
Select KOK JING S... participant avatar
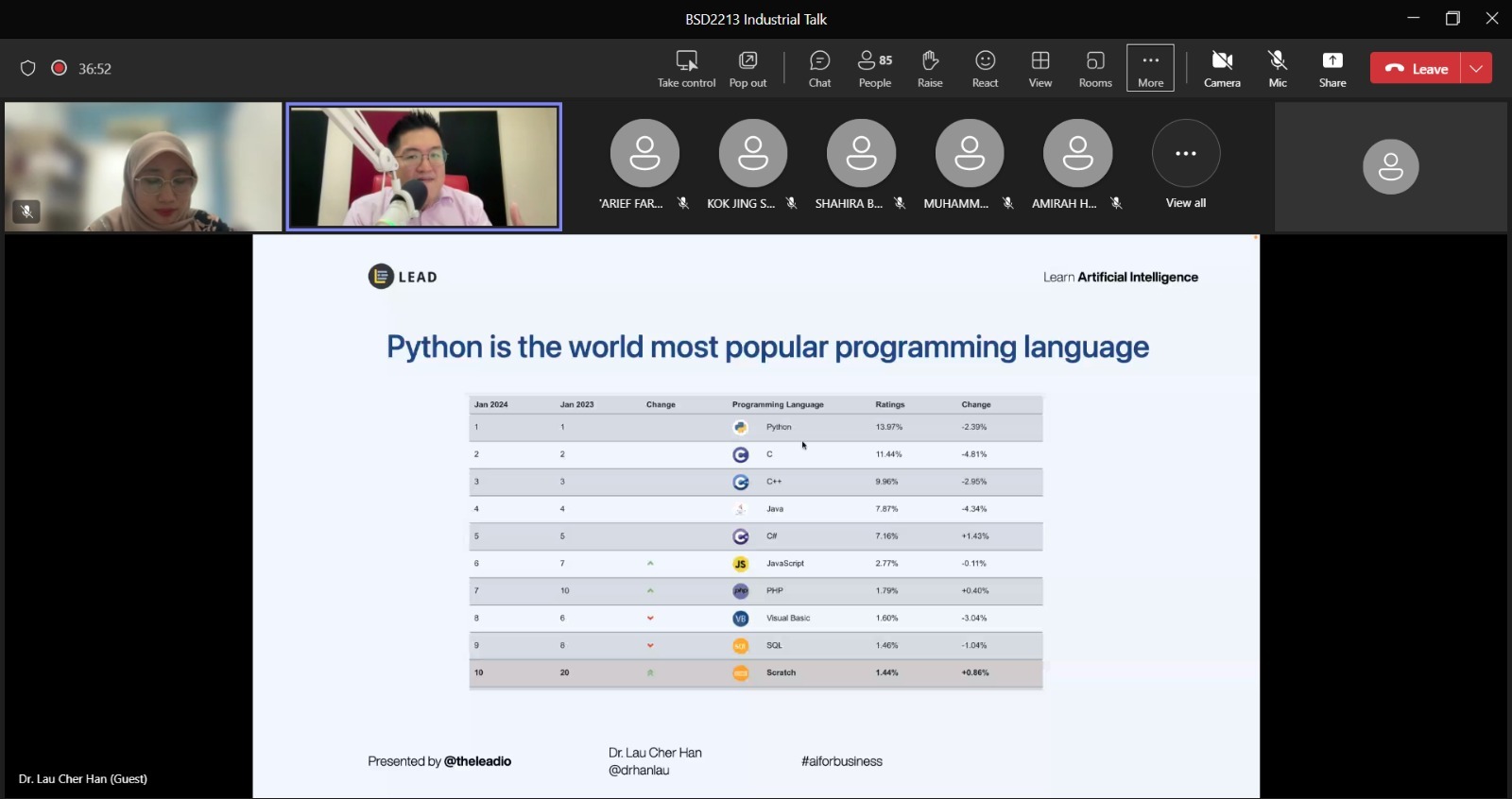coord(753,153)
